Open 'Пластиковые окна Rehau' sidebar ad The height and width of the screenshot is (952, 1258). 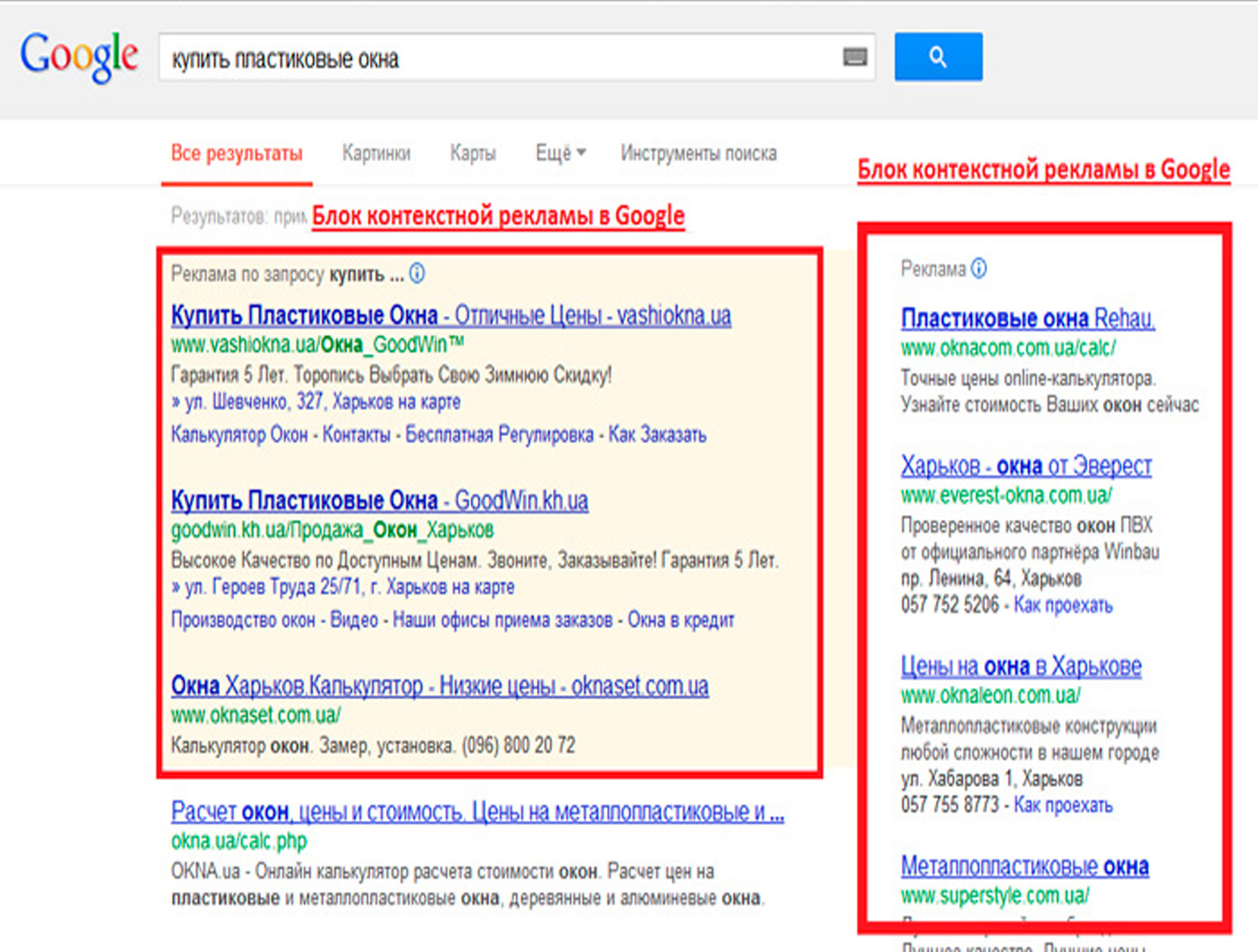tap(1027, 318)
